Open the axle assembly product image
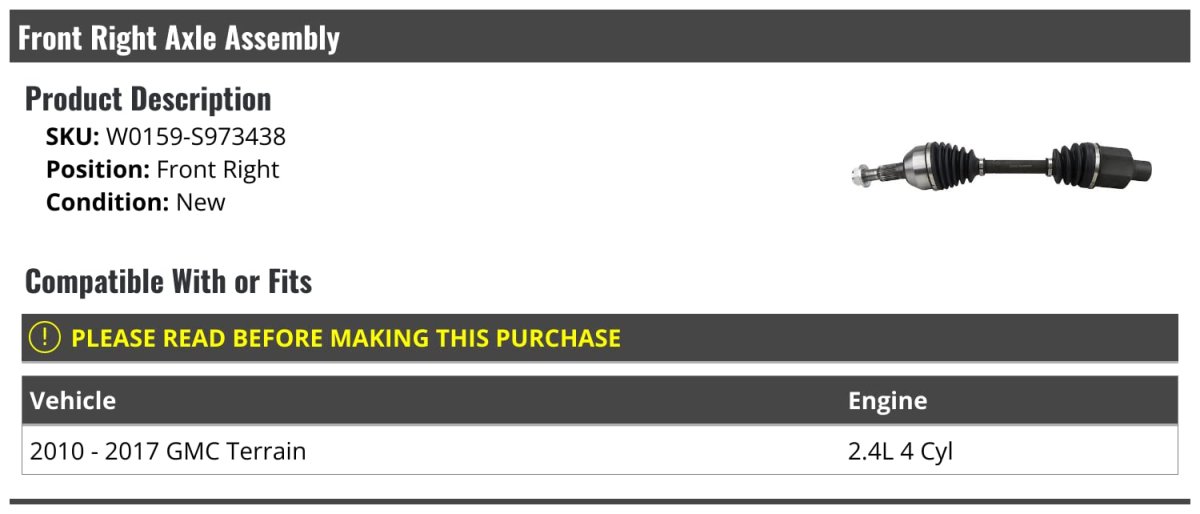The width and height of the screenshot is (1200, 514). tap(1000, 168)
